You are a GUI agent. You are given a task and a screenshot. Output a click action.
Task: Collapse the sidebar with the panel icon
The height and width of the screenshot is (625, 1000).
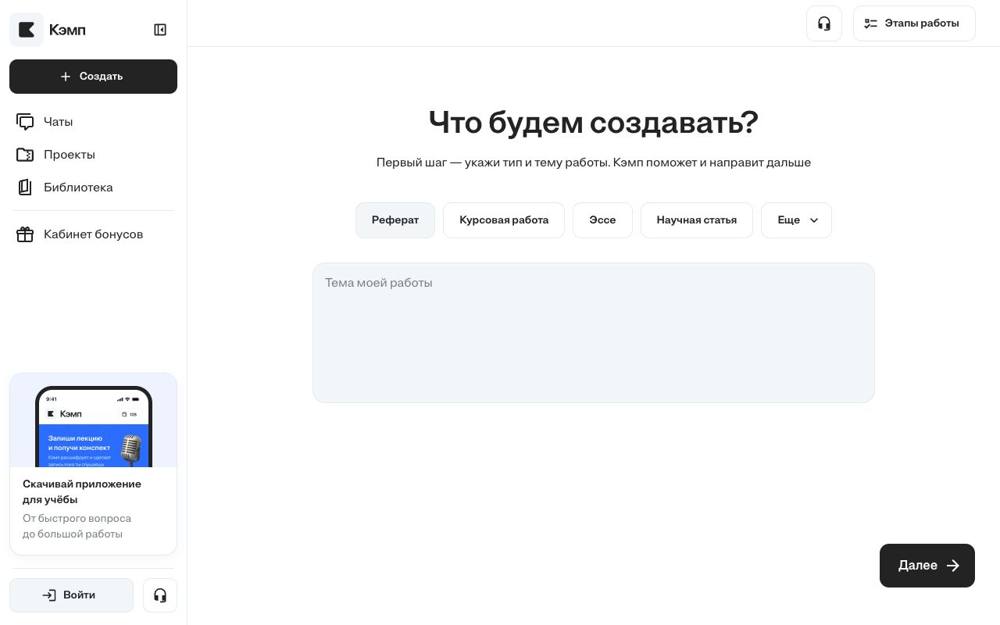[x=160, y=30]
